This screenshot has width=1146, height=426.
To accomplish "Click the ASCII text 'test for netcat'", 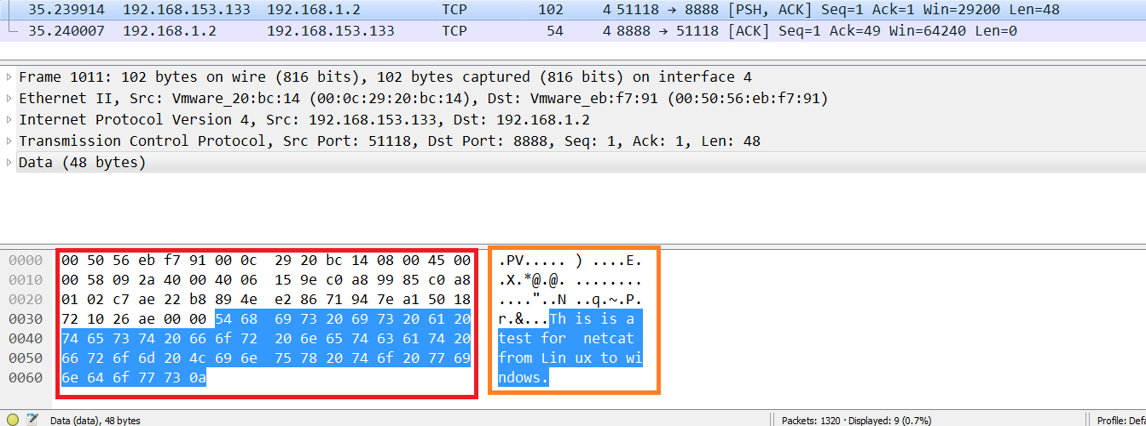I will [x=573, y=339].
